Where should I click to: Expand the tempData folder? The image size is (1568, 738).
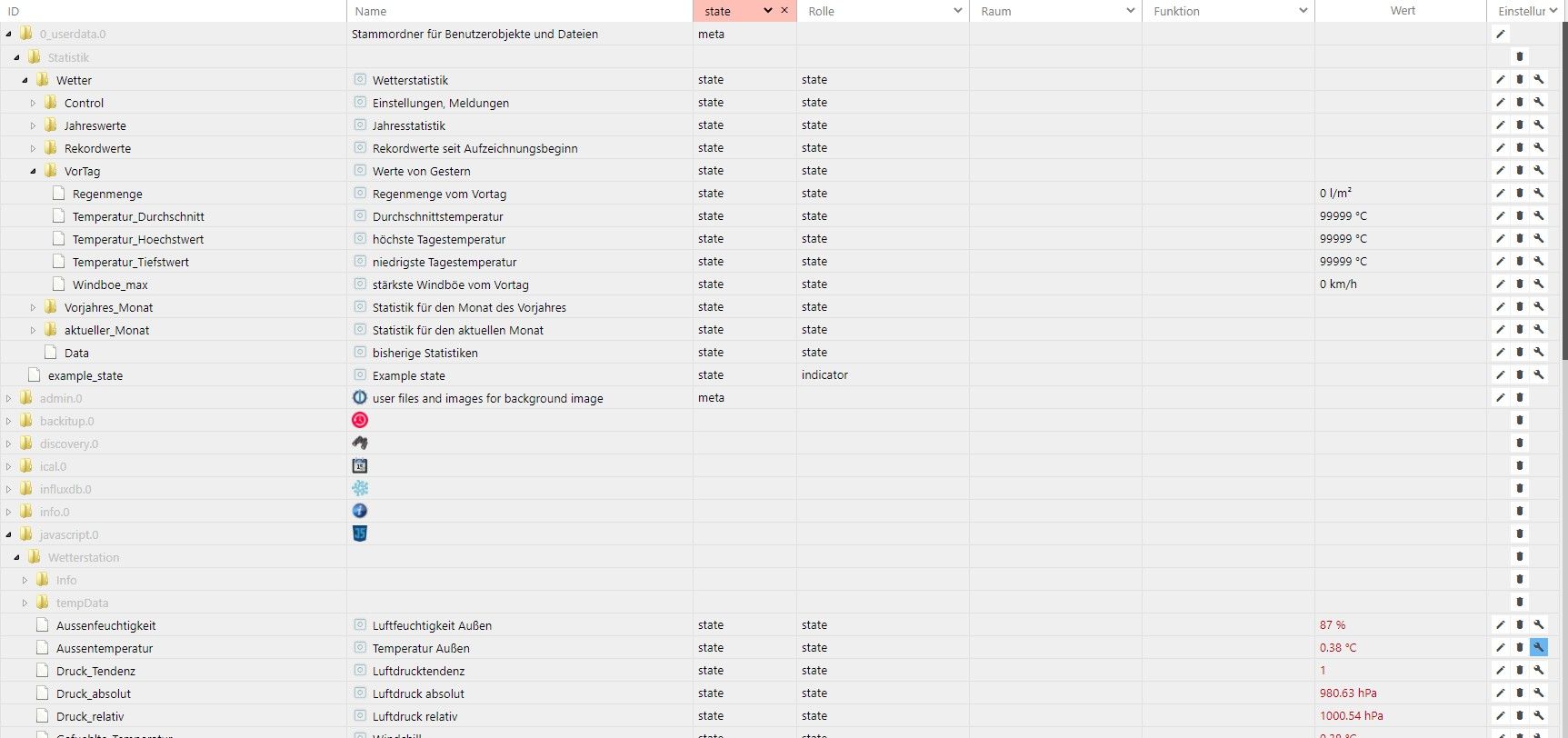point(25,603)
